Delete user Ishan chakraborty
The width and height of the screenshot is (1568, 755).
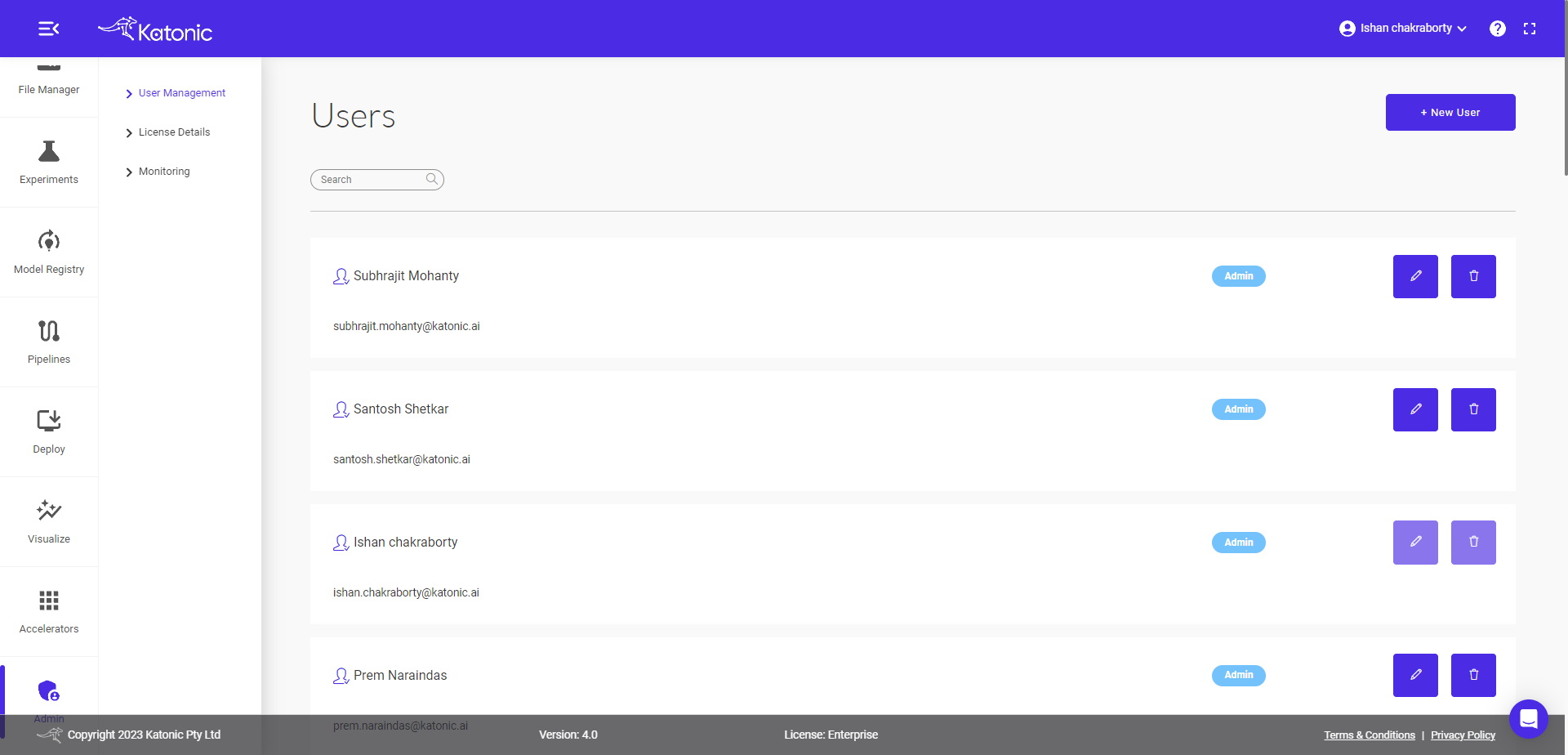(1473, 543)
